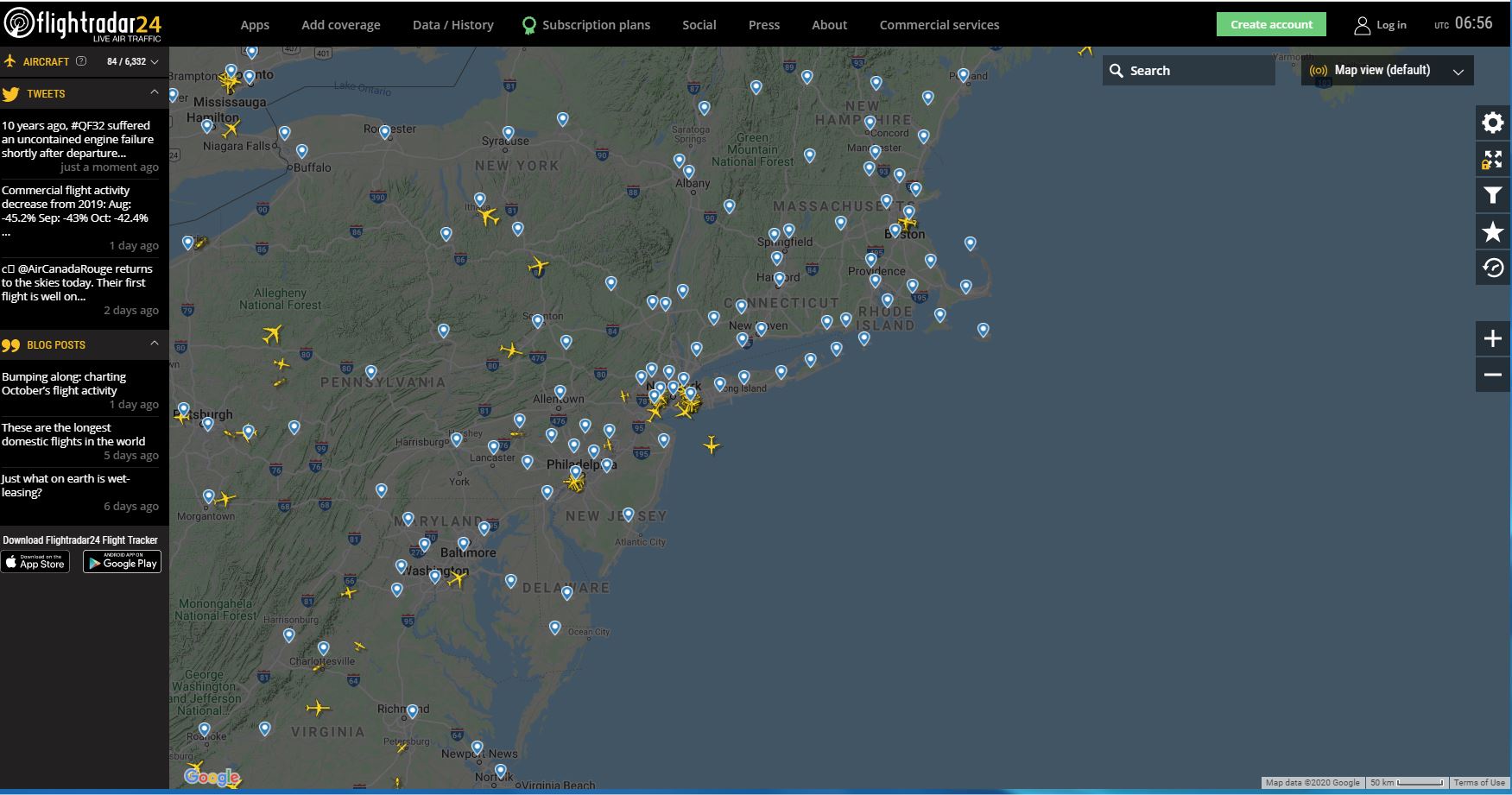Open the commercial flight activity decrease tweet
This screenshot has width=1512, height=795.
tap(75, 211)
